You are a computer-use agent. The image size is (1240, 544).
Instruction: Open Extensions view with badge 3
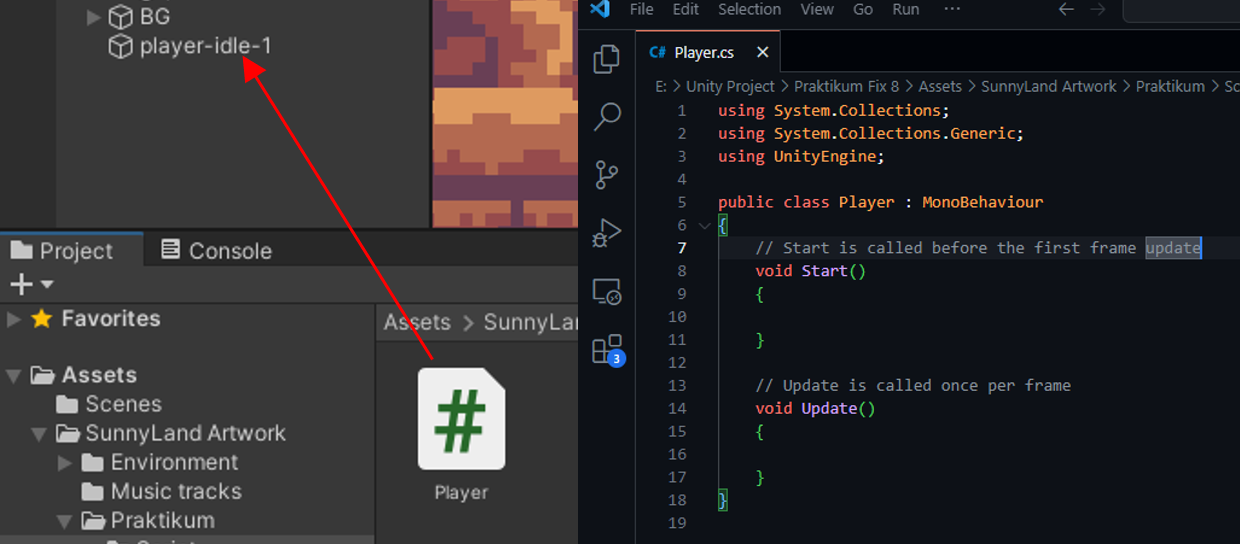[607, 349]
